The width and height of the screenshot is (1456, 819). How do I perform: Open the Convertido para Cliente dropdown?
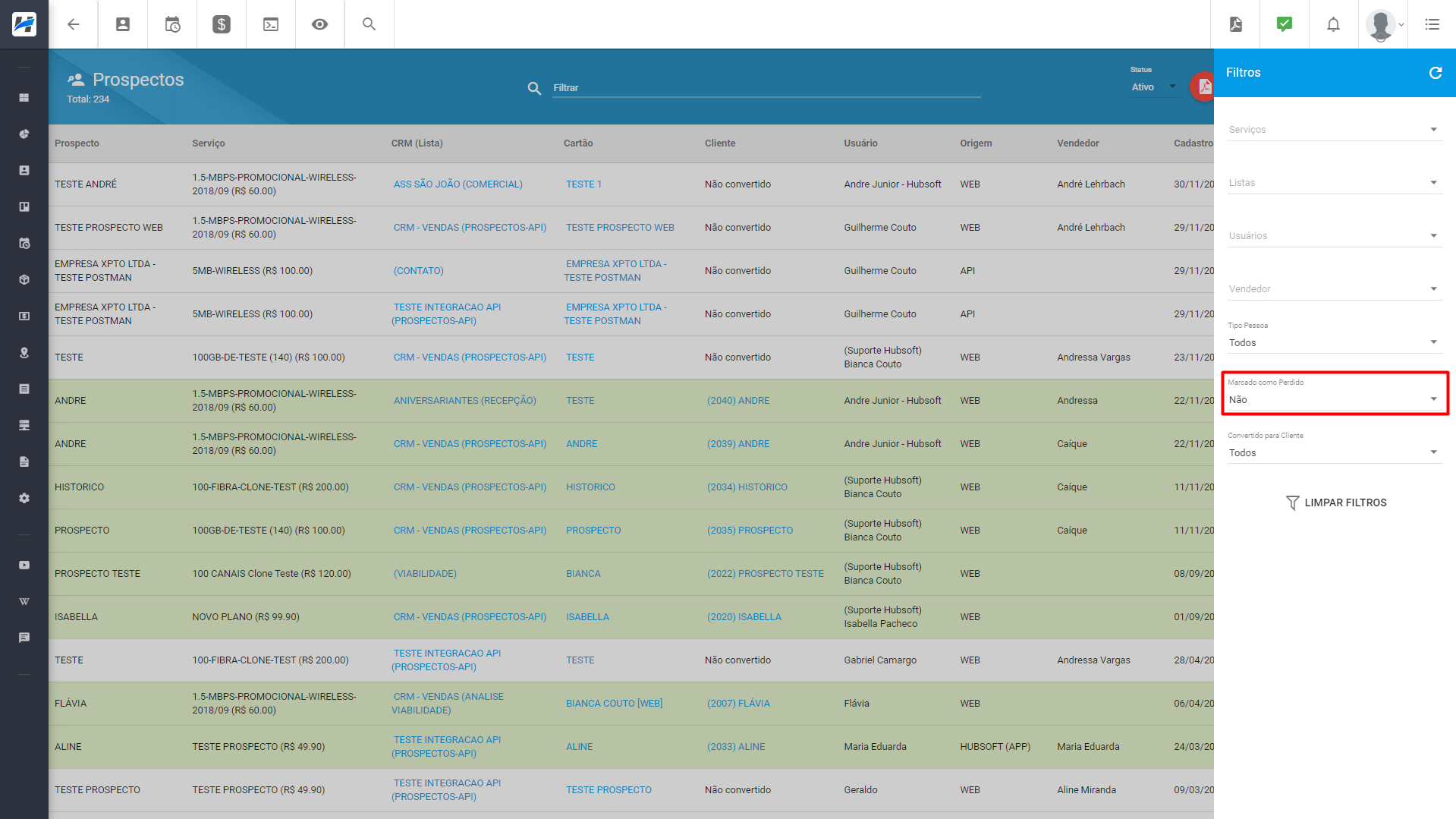pyautogui.click(x=1335, y=452)
